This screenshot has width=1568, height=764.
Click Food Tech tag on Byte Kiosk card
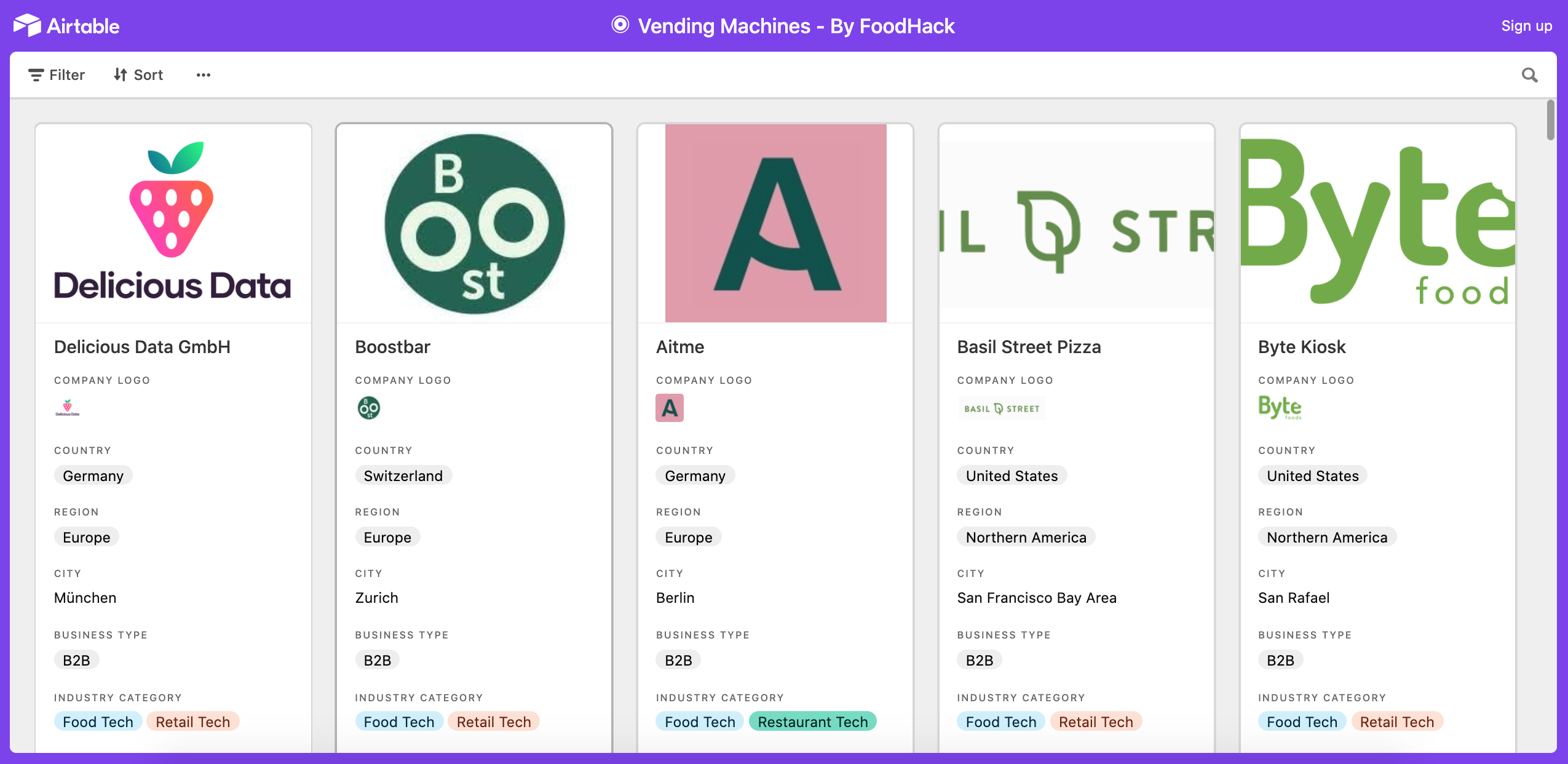1302,722
